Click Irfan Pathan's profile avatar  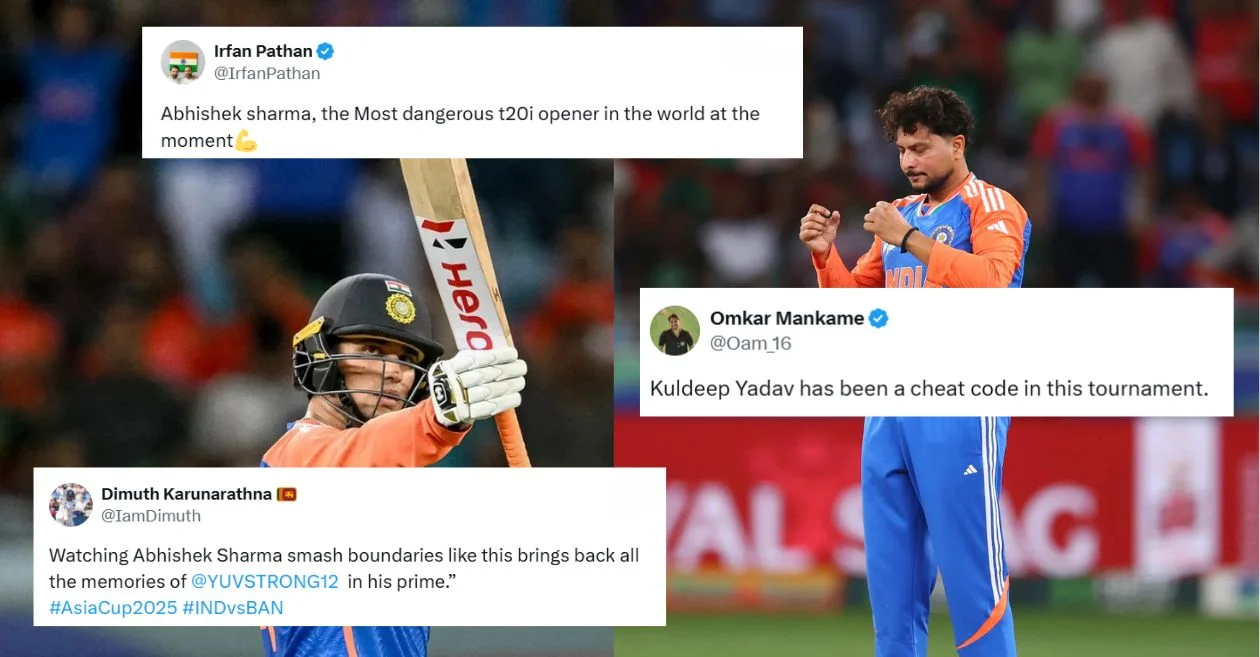tap(183, 62)
